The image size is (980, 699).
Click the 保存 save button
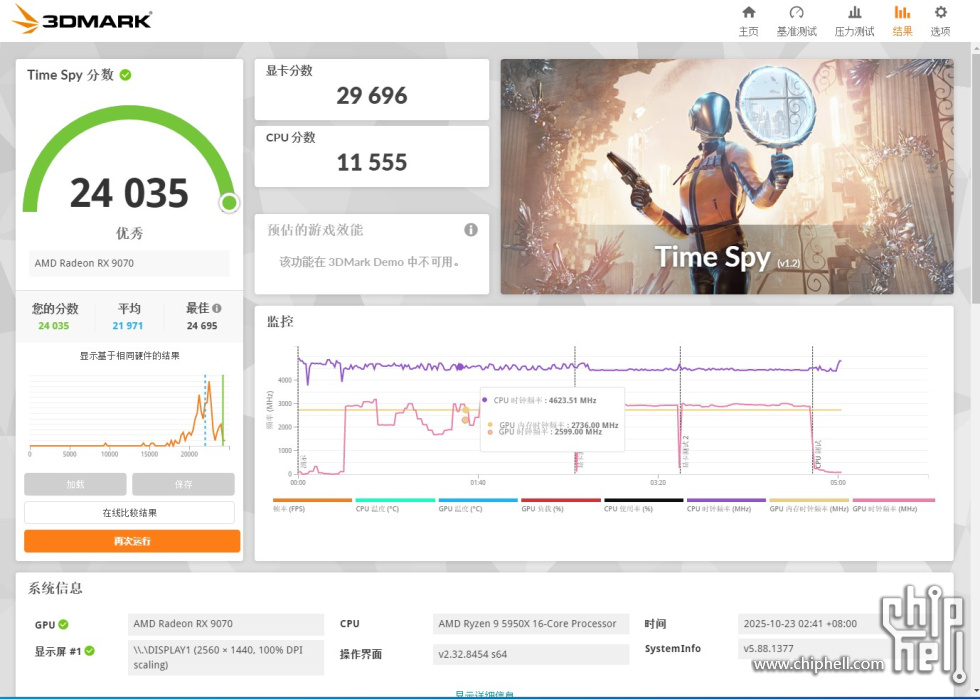183,484
